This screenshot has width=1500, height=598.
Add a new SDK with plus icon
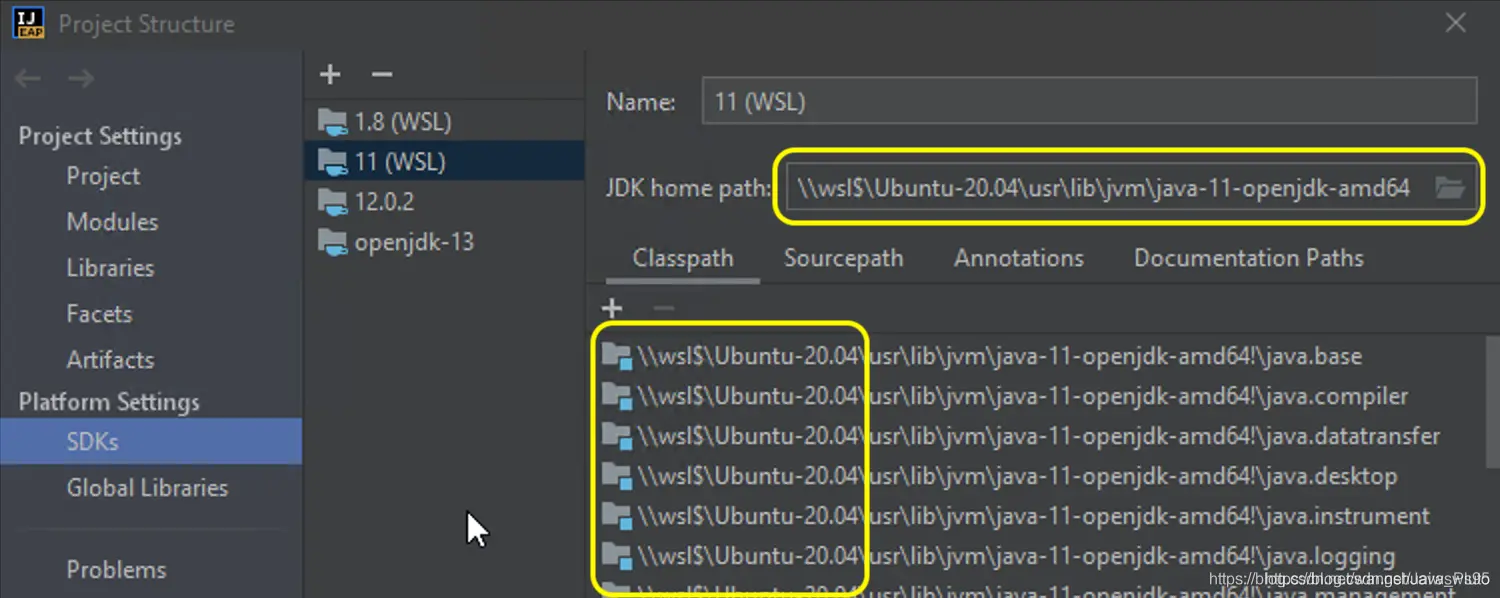[x=330, y=75]
